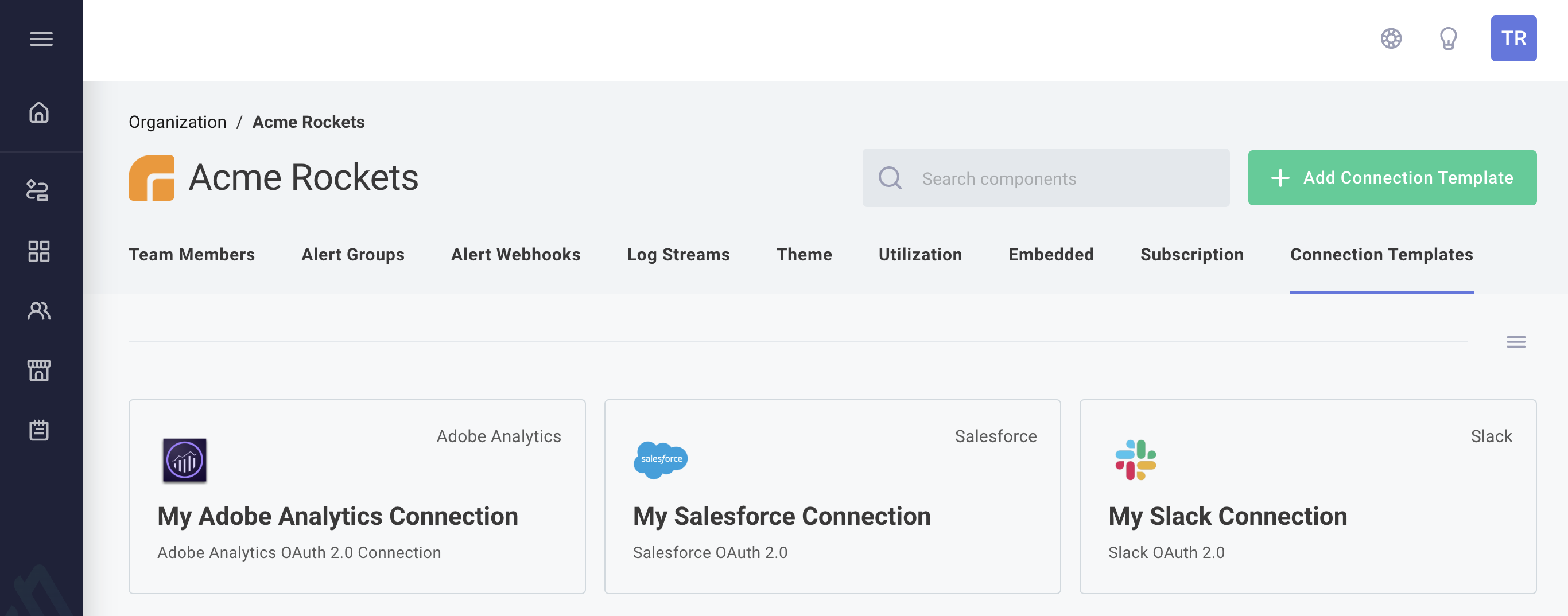
Task: Focus the Search components field
Action: (1046, 178)
